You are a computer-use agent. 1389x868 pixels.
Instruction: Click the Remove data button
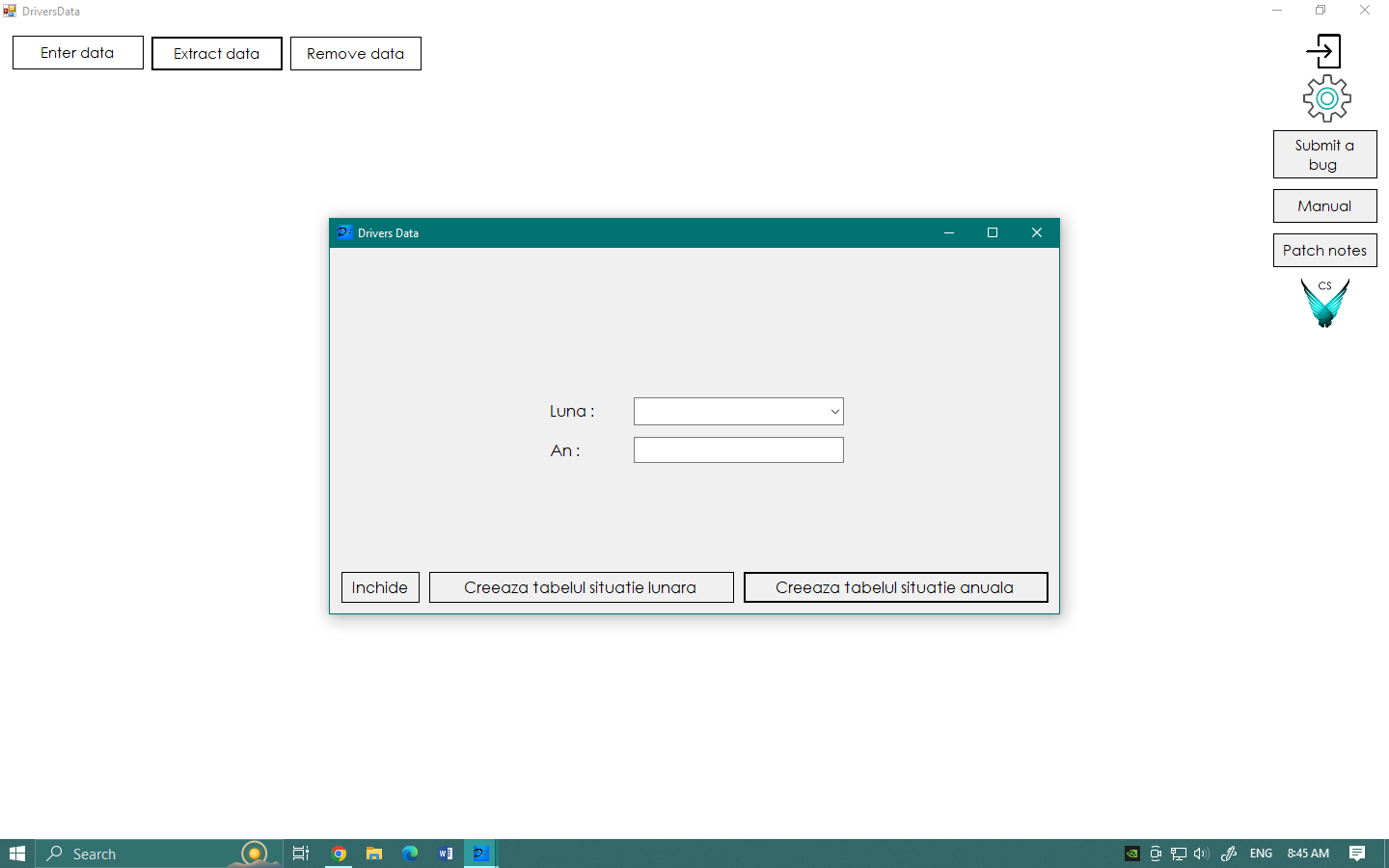[x=356, y=54]
